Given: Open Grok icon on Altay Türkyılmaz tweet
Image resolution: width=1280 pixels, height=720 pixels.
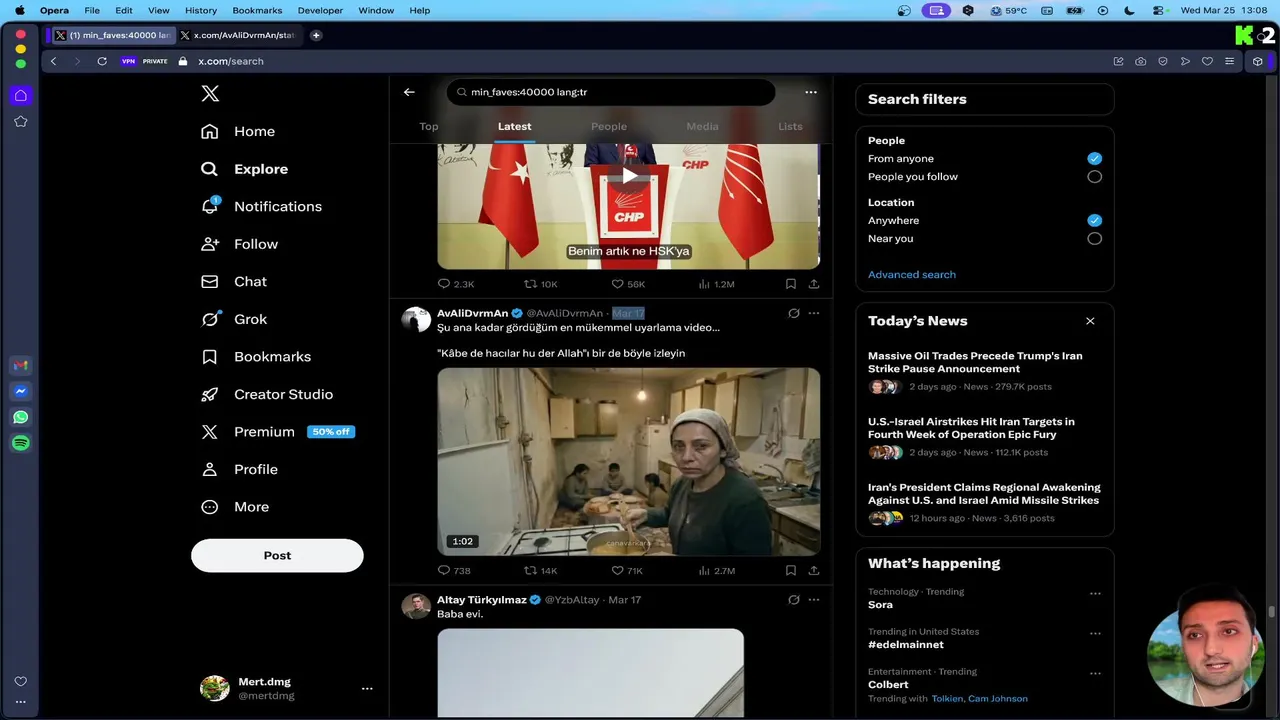Looking at the screenshot, I should coord(793,600).
